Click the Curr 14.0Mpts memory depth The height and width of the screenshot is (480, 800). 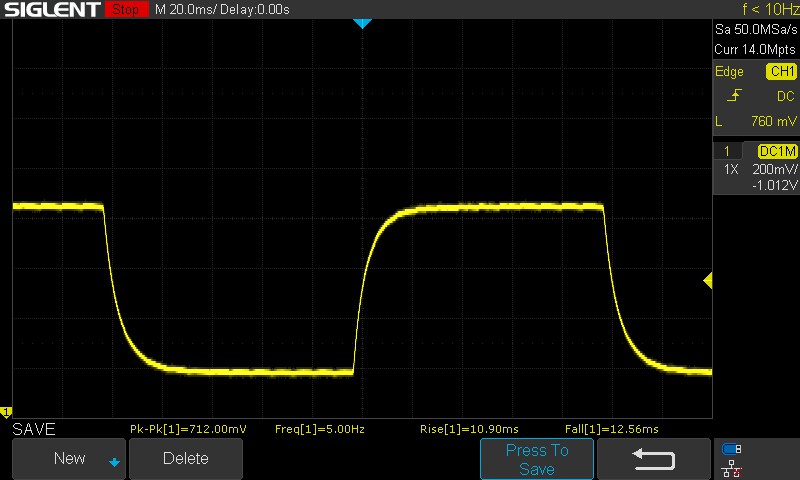(x=755, y=49)
